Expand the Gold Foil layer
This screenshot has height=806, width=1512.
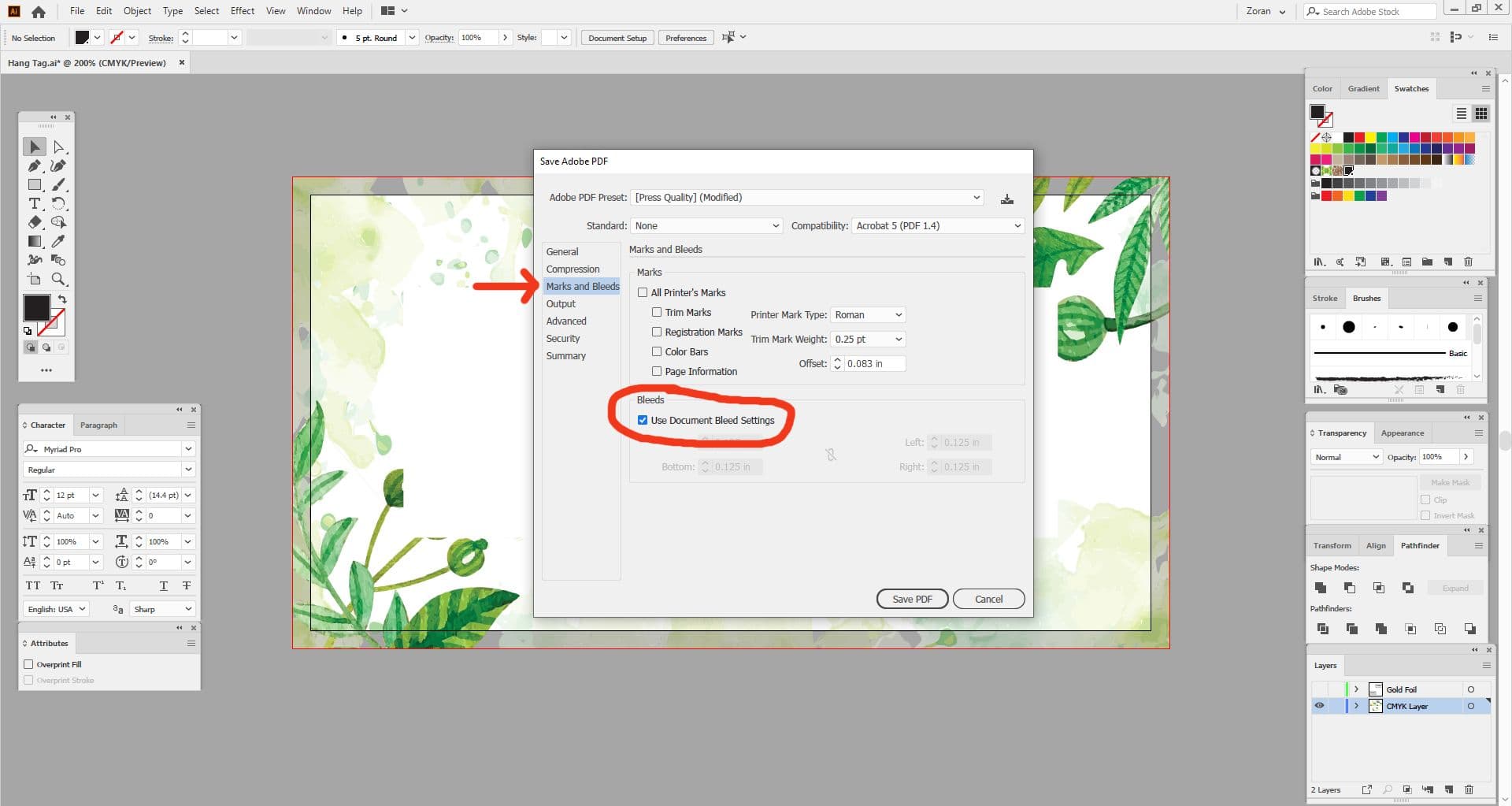coord(1356,689)
